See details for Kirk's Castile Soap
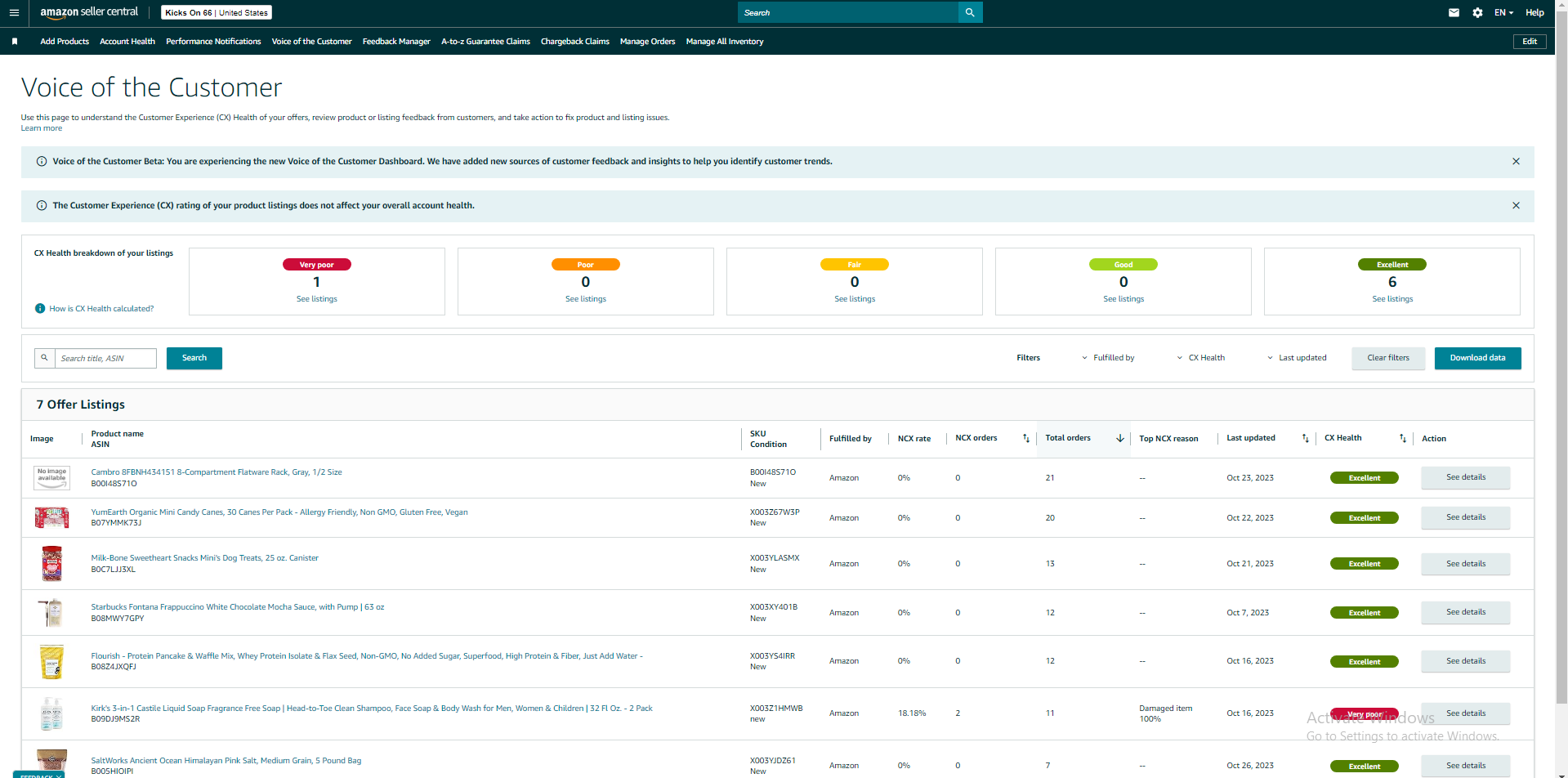1568x778 pixels. pos(1466,713)
